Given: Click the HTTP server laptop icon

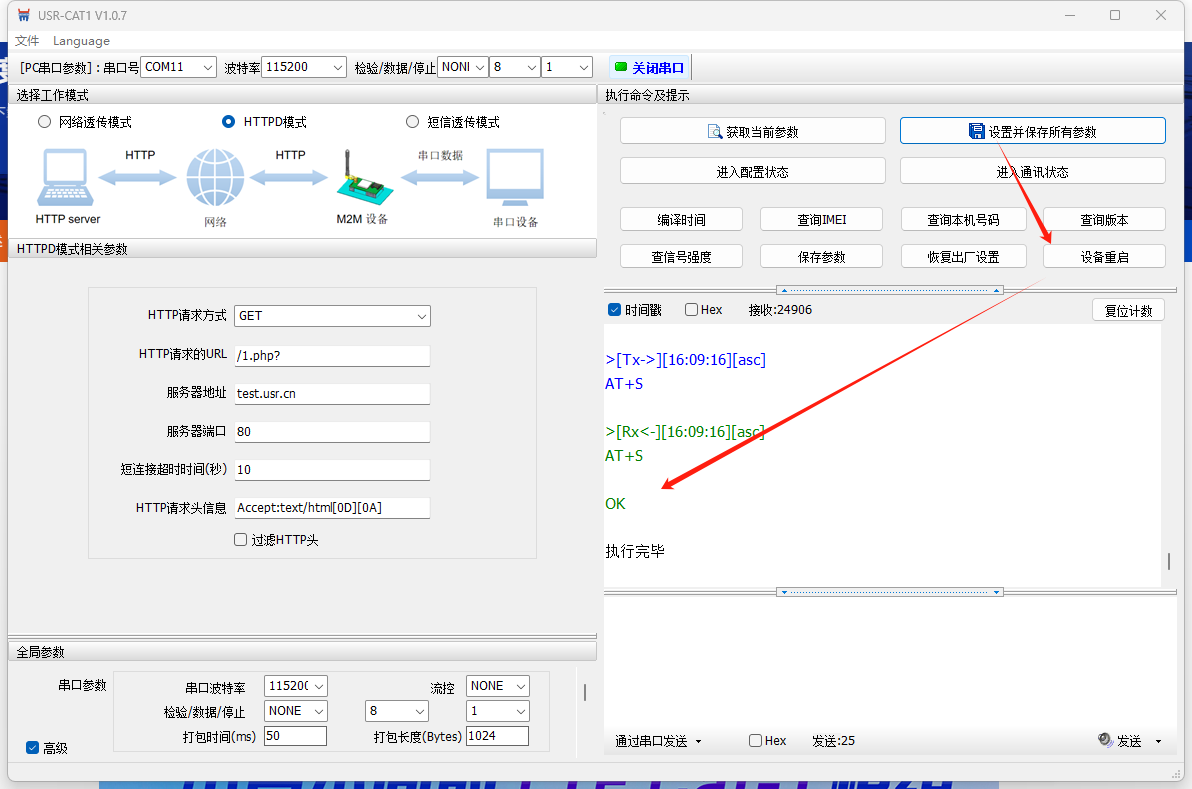Looking at the screenshot, I should click(x=67, y=179).
